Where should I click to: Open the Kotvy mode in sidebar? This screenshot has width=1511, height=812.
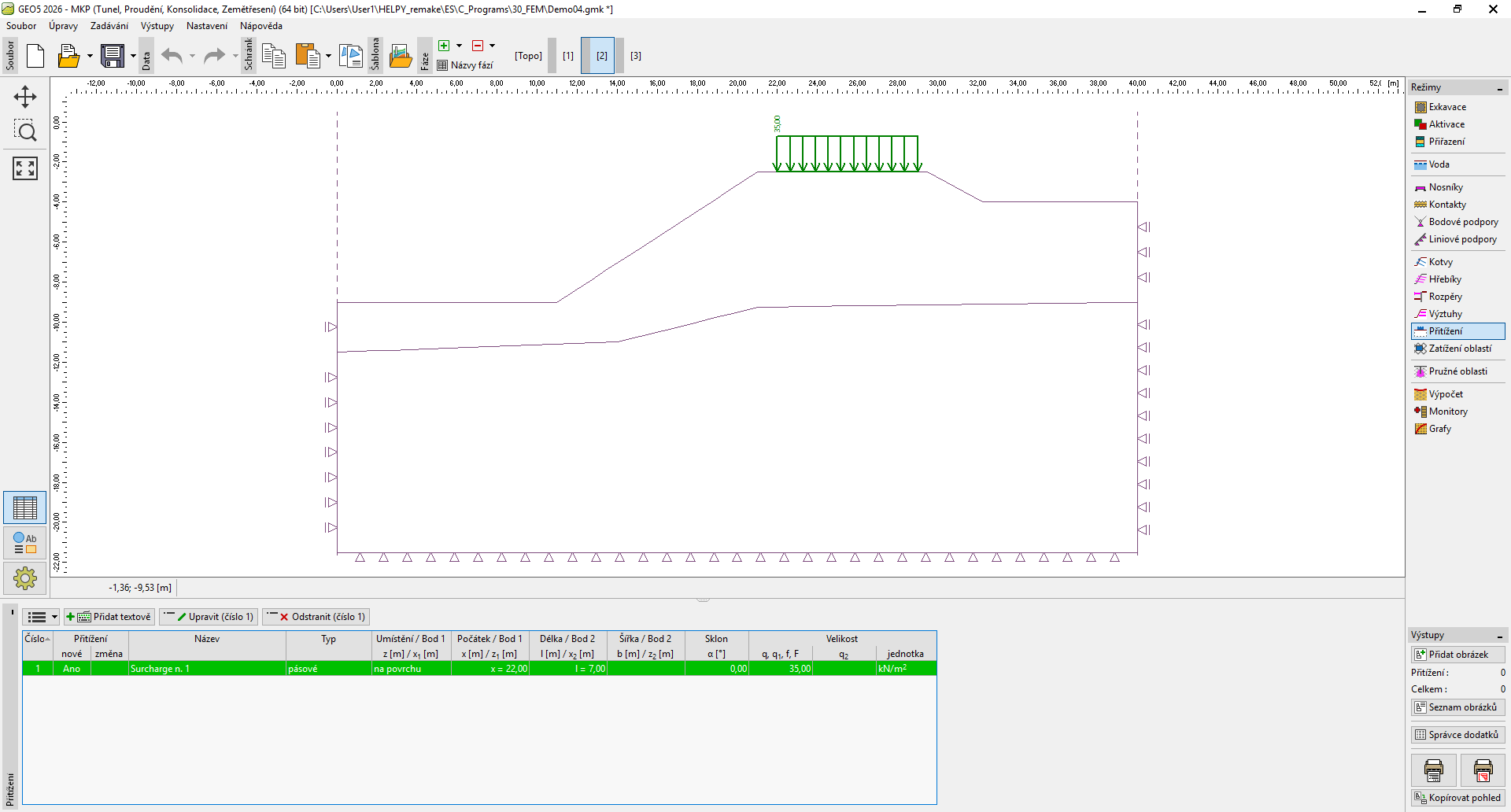(x=1440, y=262)
